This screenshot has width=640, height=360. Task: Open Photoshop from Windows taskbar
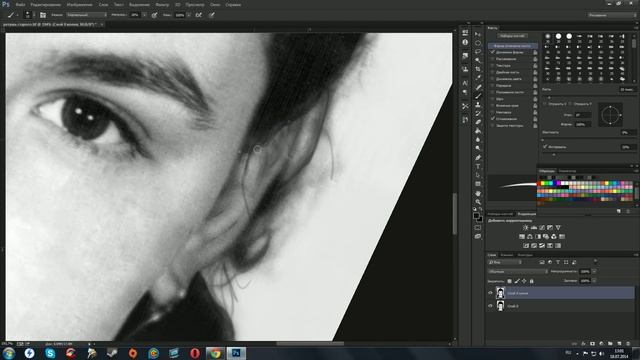coord(236,353)
